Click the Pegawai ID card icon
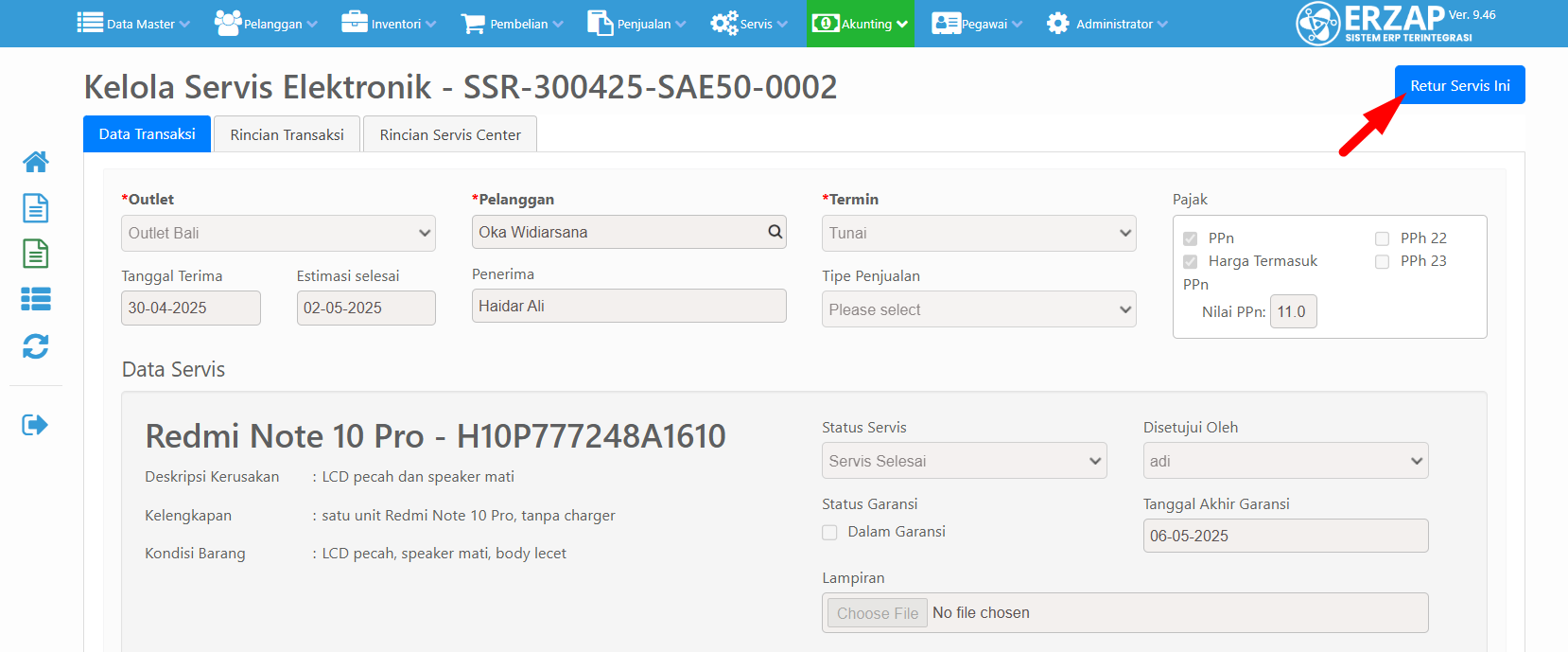Viewport: 1568px width, 652px height. [946, 23]
